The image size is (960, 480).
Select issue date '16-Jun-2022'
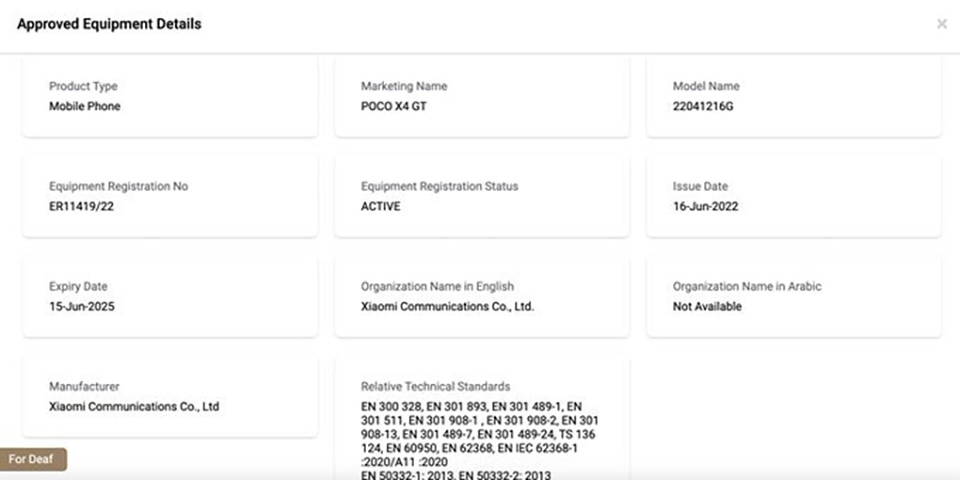[x=705, y=206]
